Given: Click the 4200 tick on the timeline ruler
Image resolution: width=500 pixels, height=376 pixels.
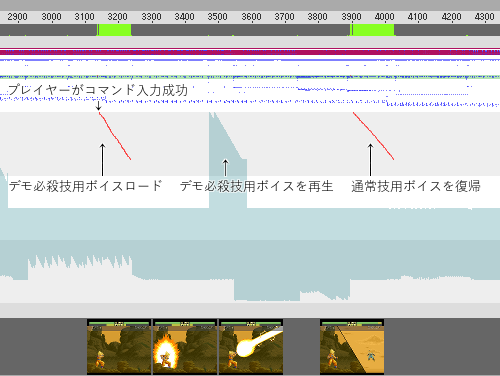Looking at the screenshot, I should (451, 17).
